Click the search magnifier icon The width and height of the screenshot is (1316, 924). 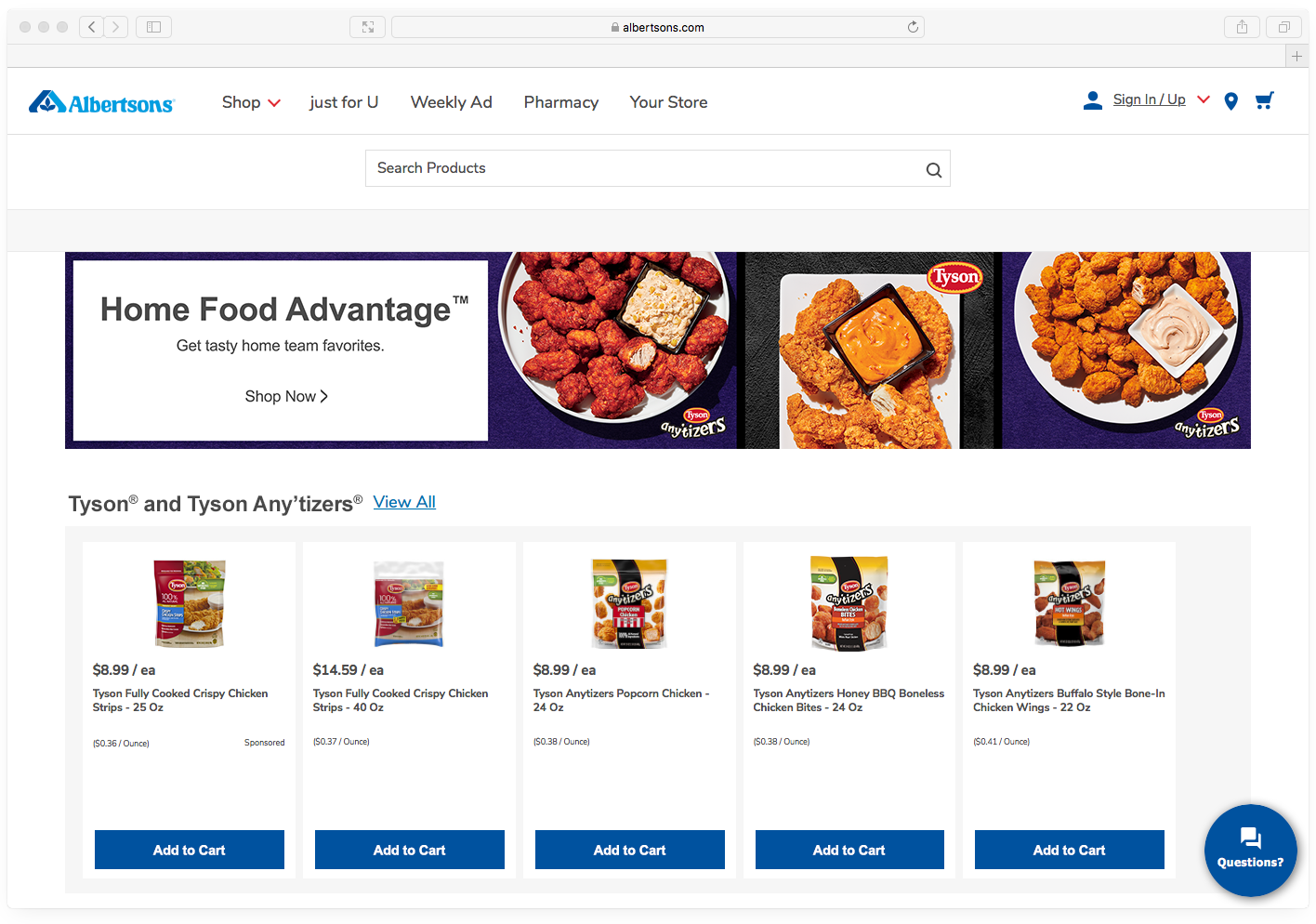pyautogui.click(x=934, y=170)
